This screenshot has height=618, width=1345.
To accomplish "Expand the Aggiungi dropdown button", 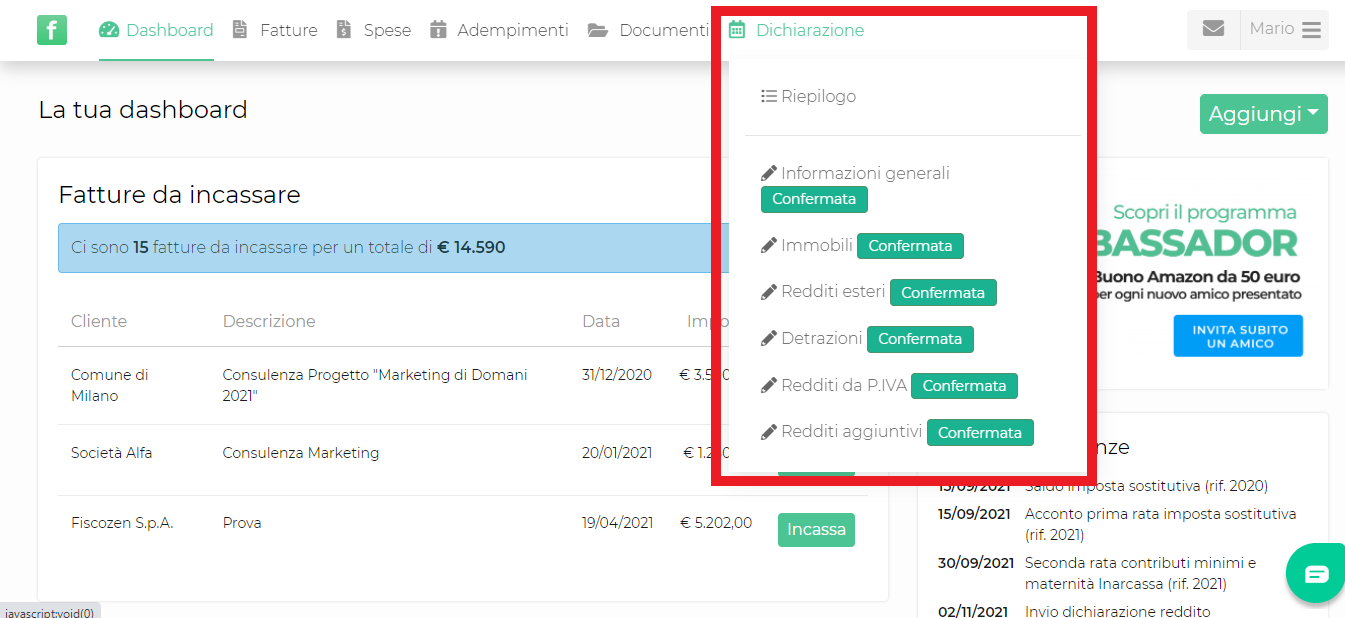I will click(1263, 114).
